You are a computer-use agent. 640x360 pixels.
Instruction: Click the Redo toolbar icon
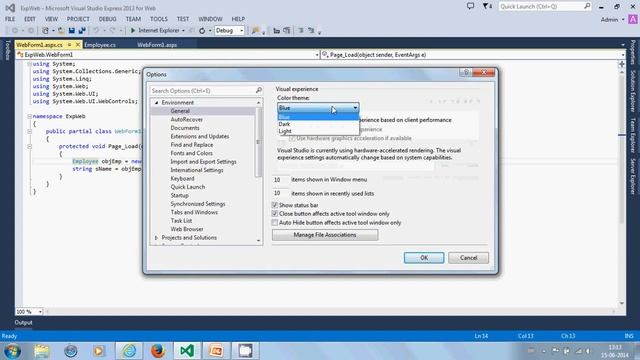point(113,31)
